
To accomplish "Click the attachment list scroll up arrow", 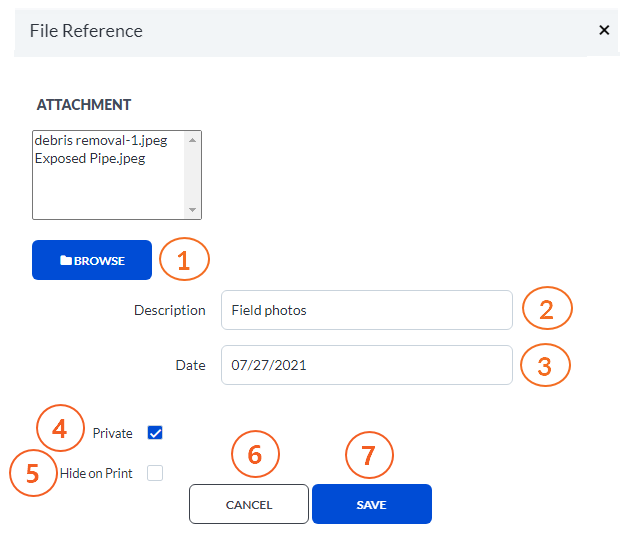I will tap(193, 140).
